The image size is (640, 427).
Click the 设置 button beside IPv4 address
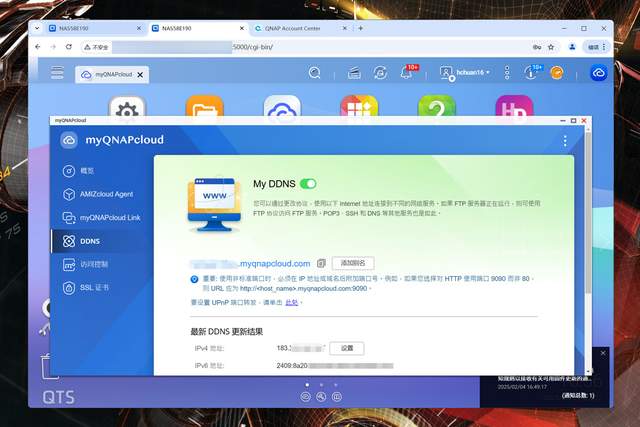pyautogui.click(x=347, y=348)
